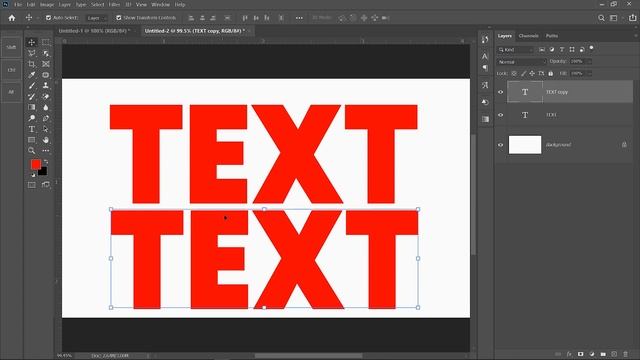Toggle lock all padlock in Lock row
Viewport: 640px width, 360px height.
(551, 73)
